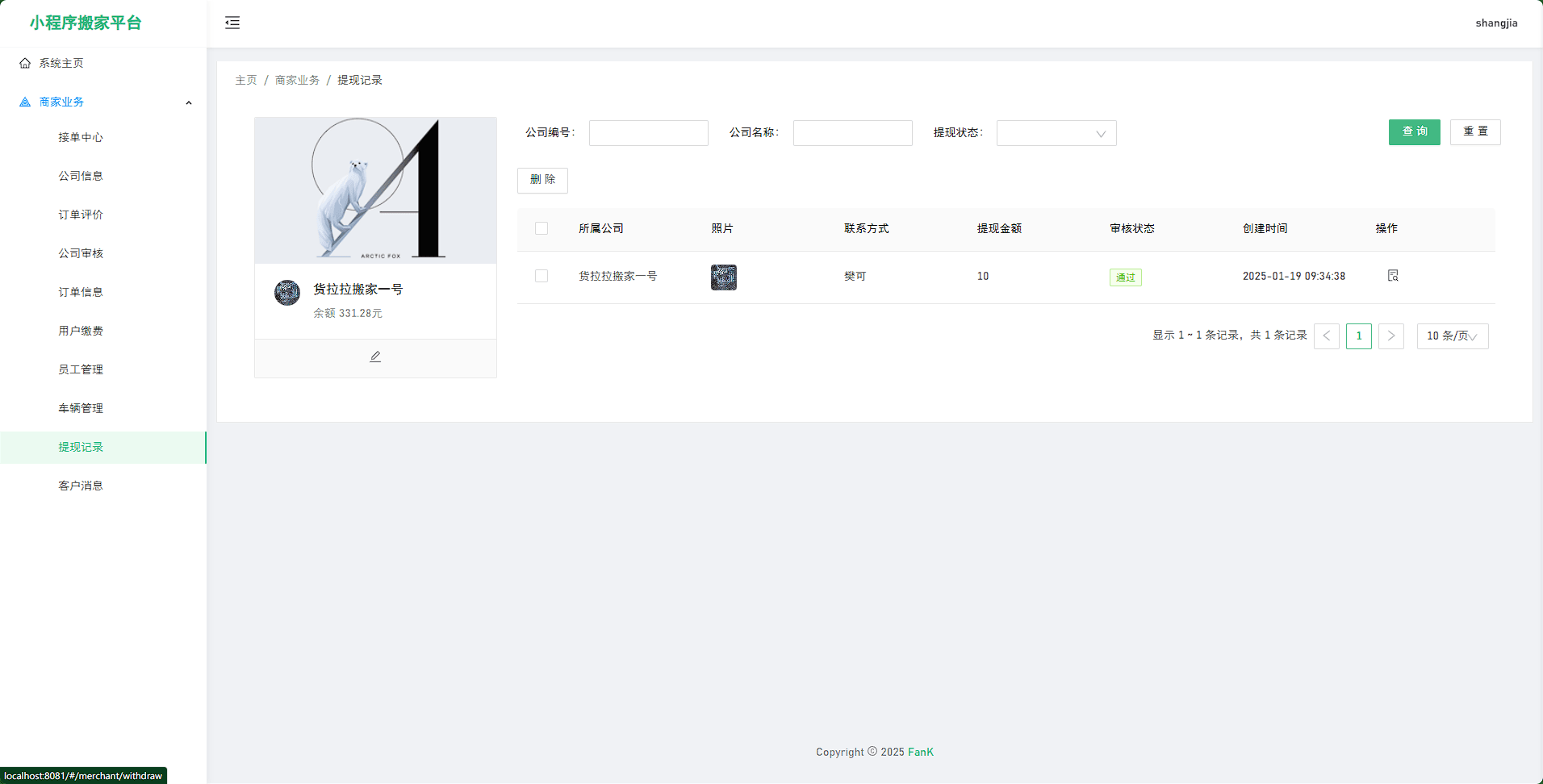Open the detail view icon in the 货拉拉搬家一号 row
This screenshot has width=1543, height=784.
click(x=1393, y=276)
